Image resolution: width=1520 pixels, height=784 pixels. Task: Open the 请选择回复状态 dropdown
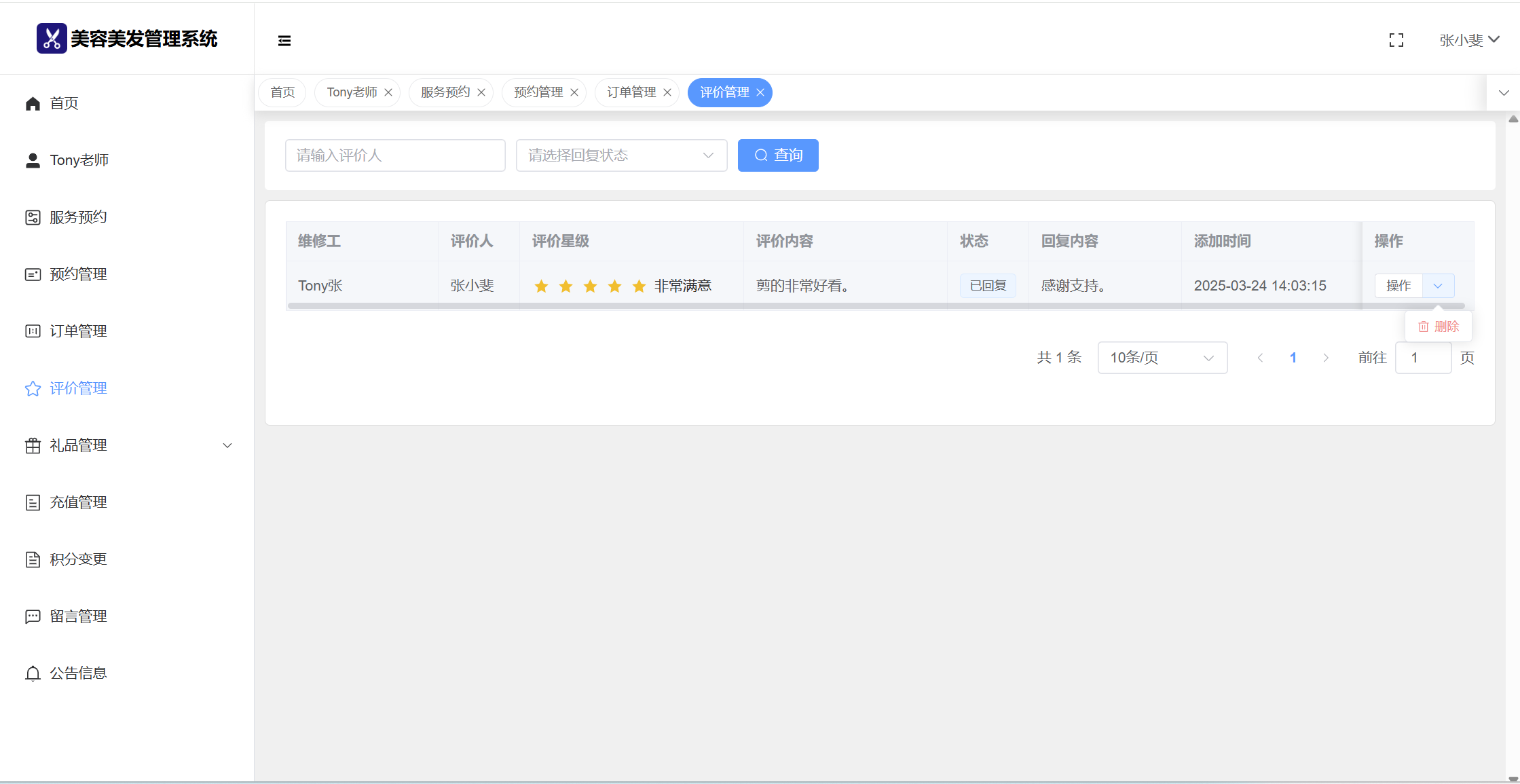(621, 155)
